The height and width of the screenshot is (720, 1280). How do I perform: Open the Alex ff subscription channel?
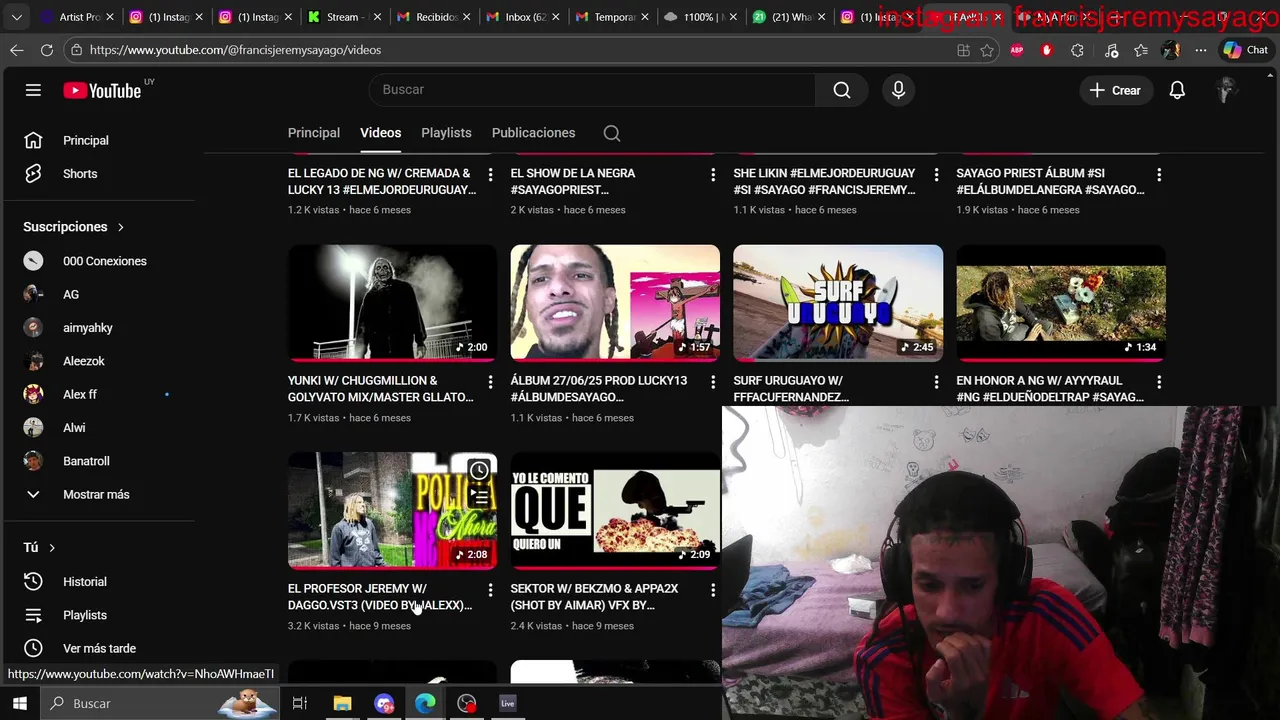click(x=80, y=394)
